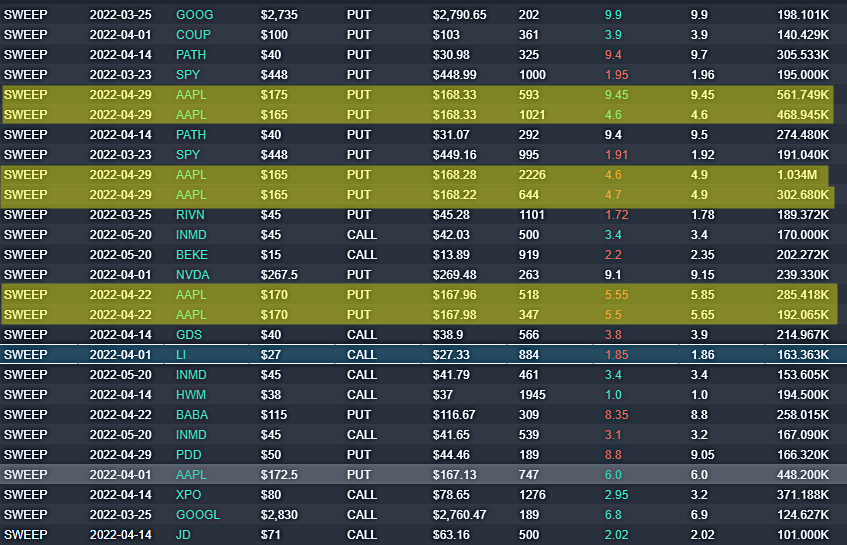Select the 1.034M premium cell
This screenshot has width=847, height=545.
point(797,174)
